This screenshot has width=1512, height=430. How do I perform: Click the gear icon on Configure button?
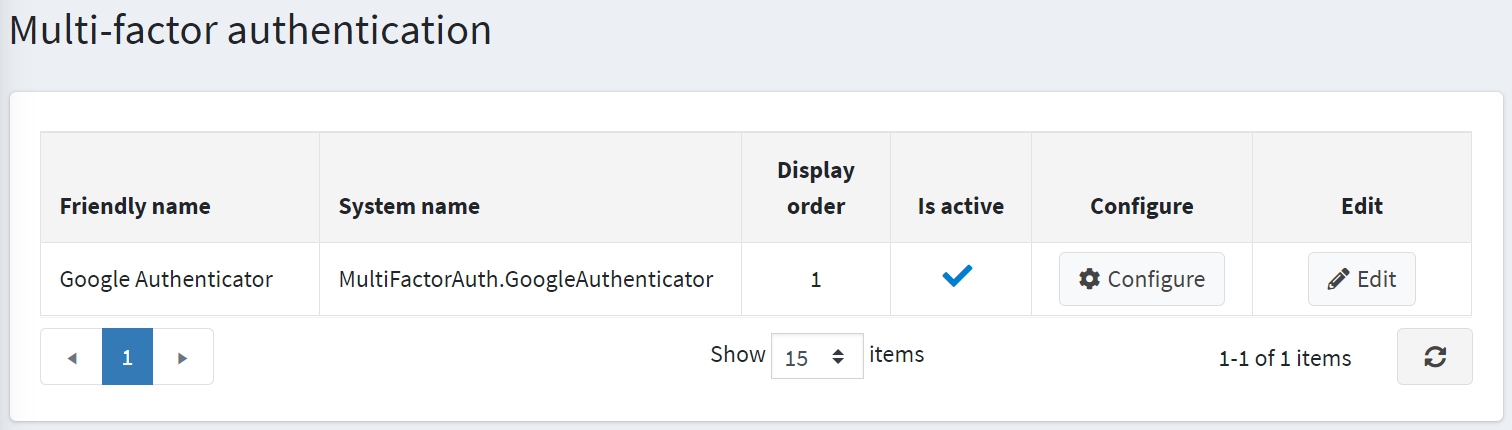1089,279
